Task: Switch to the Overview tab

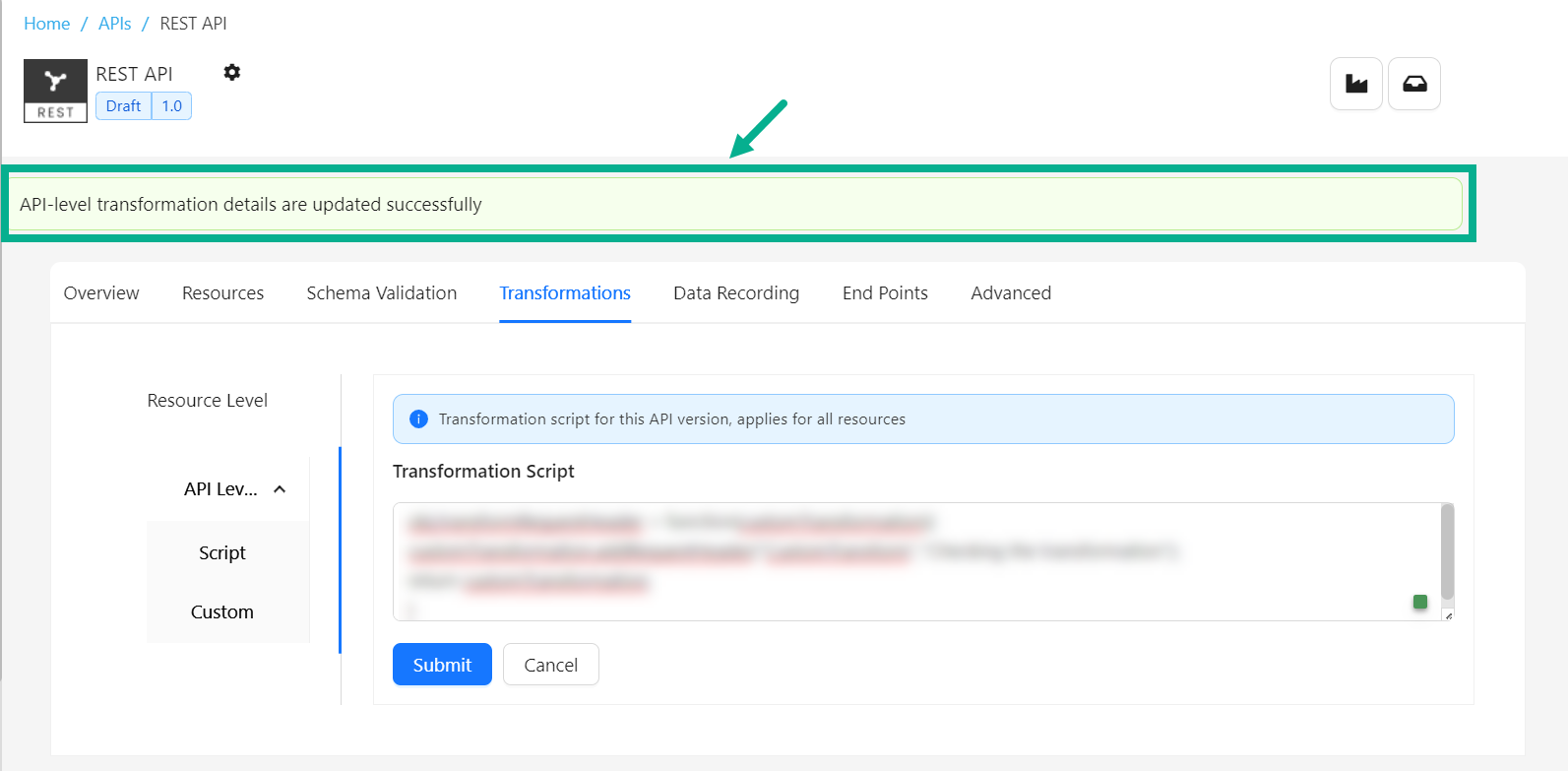Action: (101, 293)
